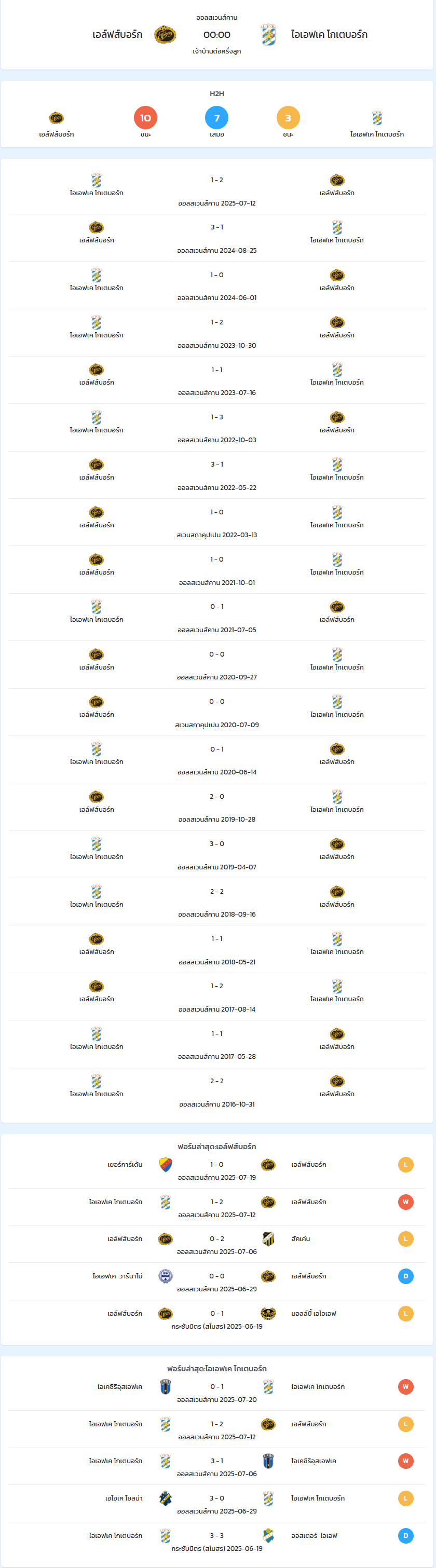Screen dimensions: 436x1568
Task: Open the 2016-10-31 2-2 match result
Action: [217, 1092]
